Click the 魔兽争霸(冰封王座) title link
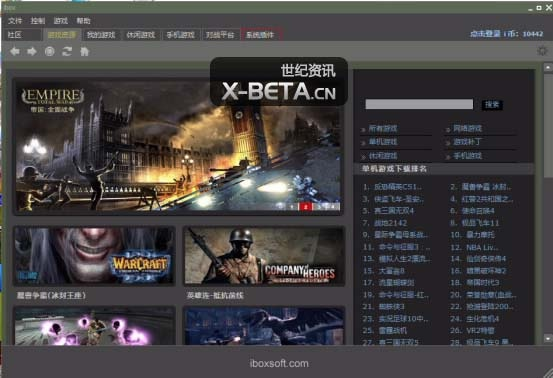The image size is (553, 378). tap(51, 295)
